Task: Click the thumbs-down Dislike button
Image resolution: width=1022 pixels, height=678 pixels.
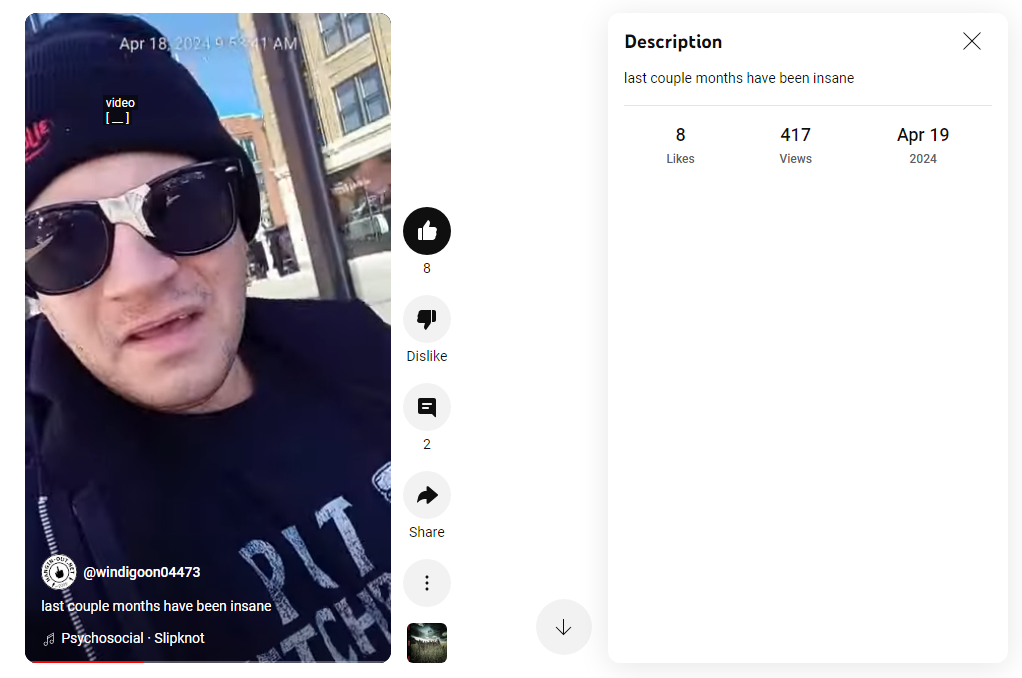Action: [x=427, y=319]
